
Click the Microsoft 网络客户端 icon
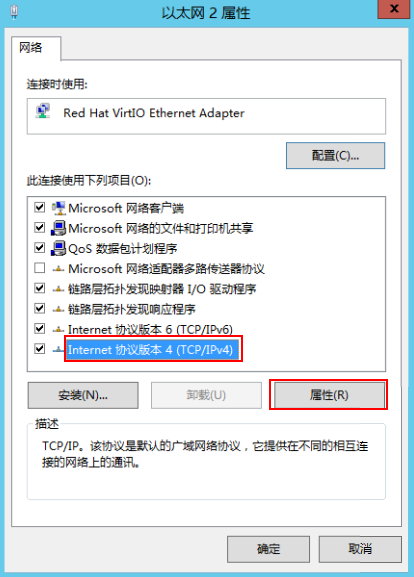[58, 208]
